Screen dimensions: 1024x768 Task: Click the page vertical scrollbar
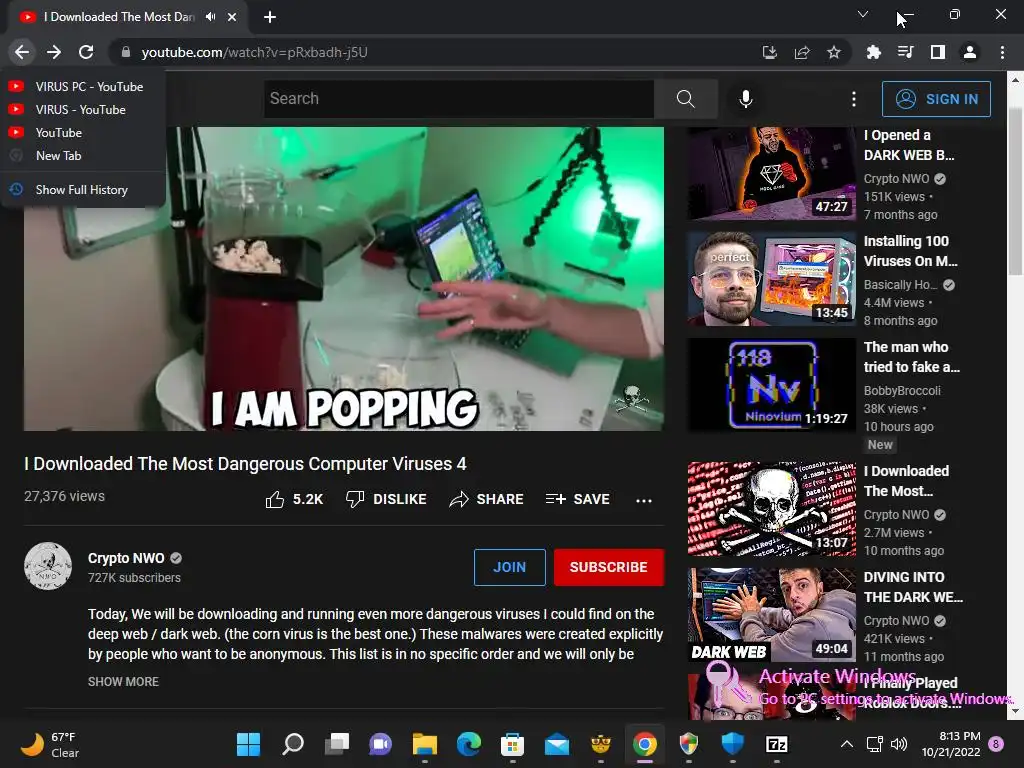click(x=1016, y=191)
